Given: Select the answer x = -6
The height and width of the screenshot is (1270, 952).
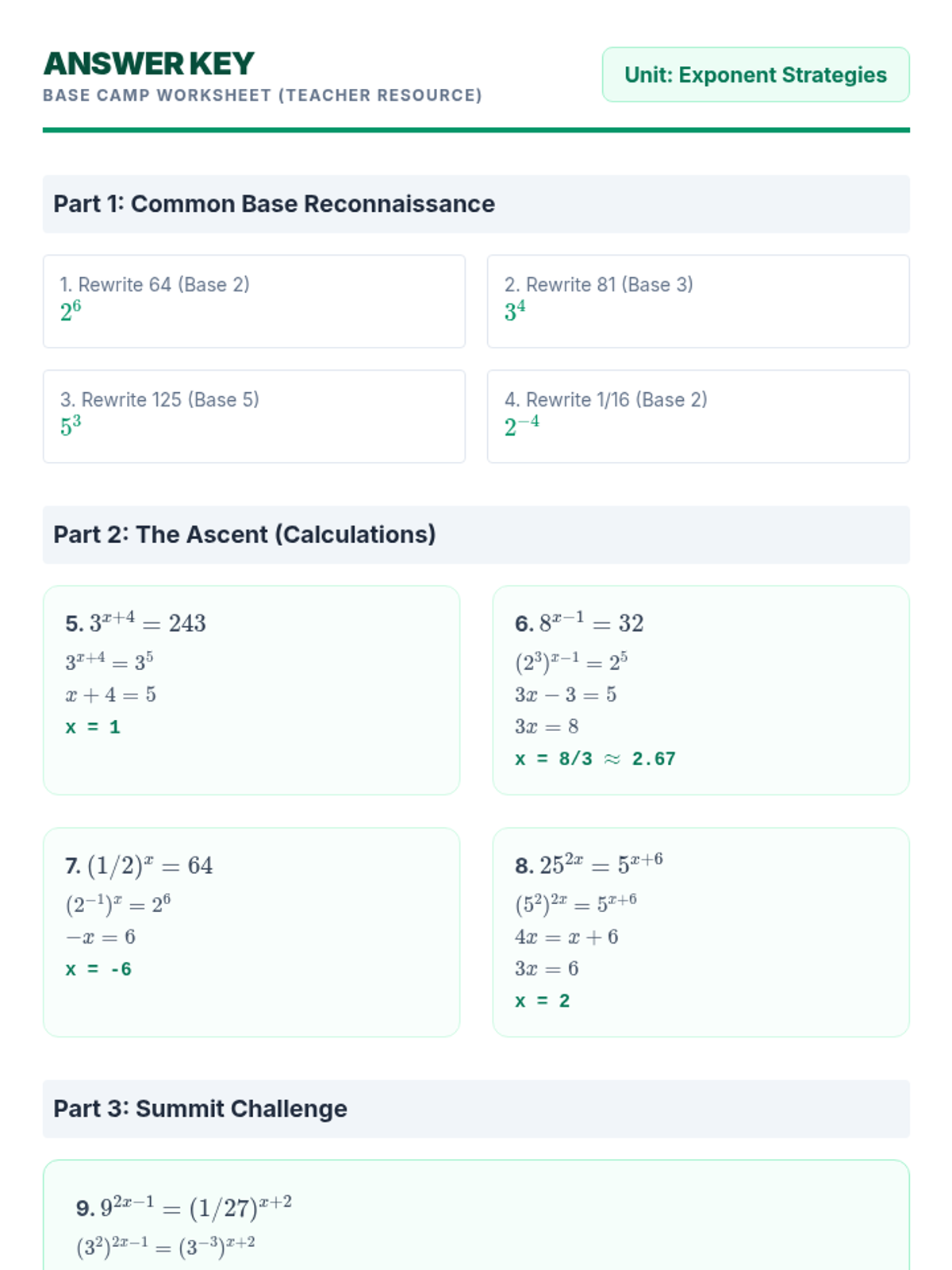Looking at the screenshot, I should (98, 969).
